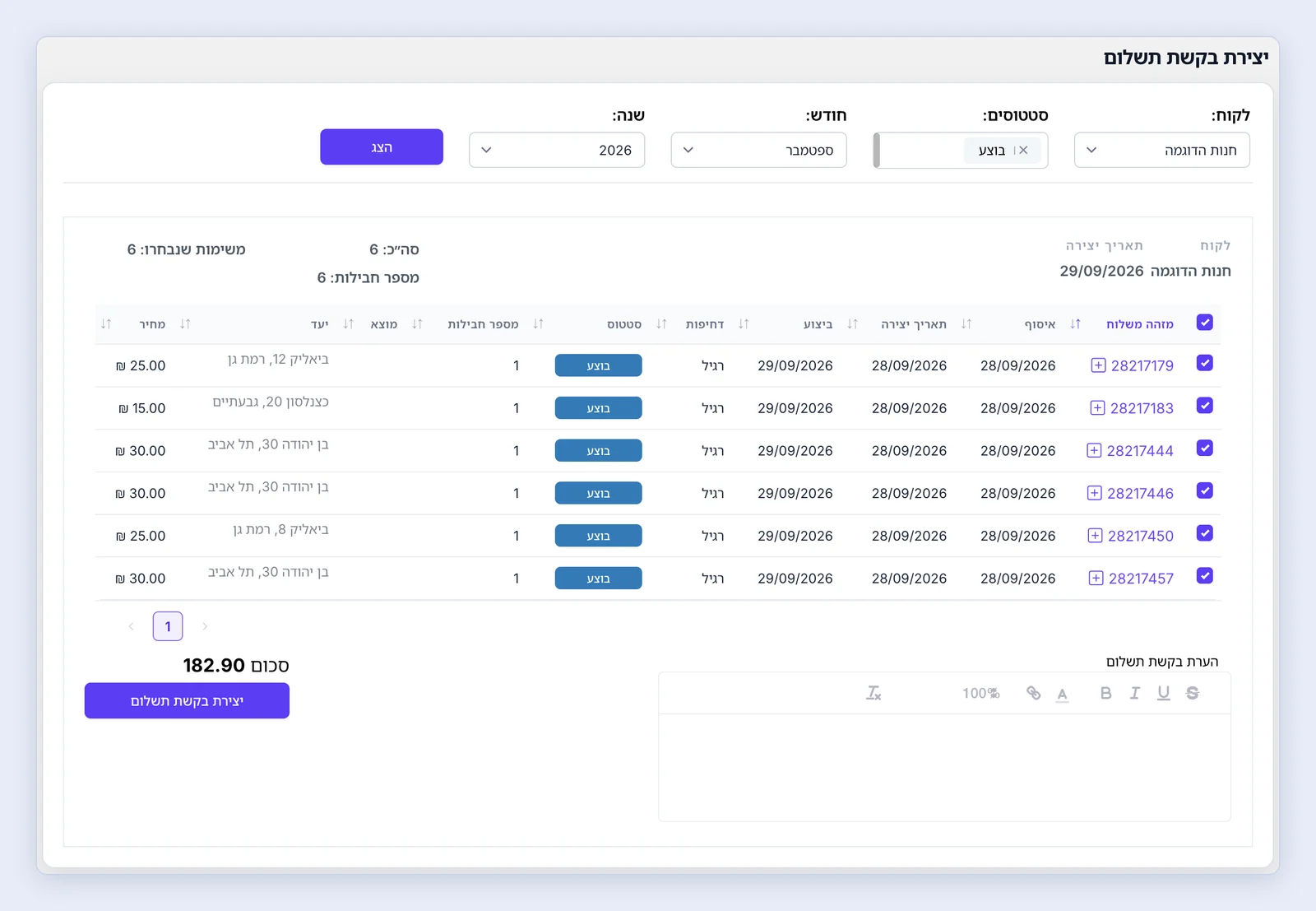Open the editor 100% size dropdown
This screenshot has width=1316, height=911.
pos(980,694)
